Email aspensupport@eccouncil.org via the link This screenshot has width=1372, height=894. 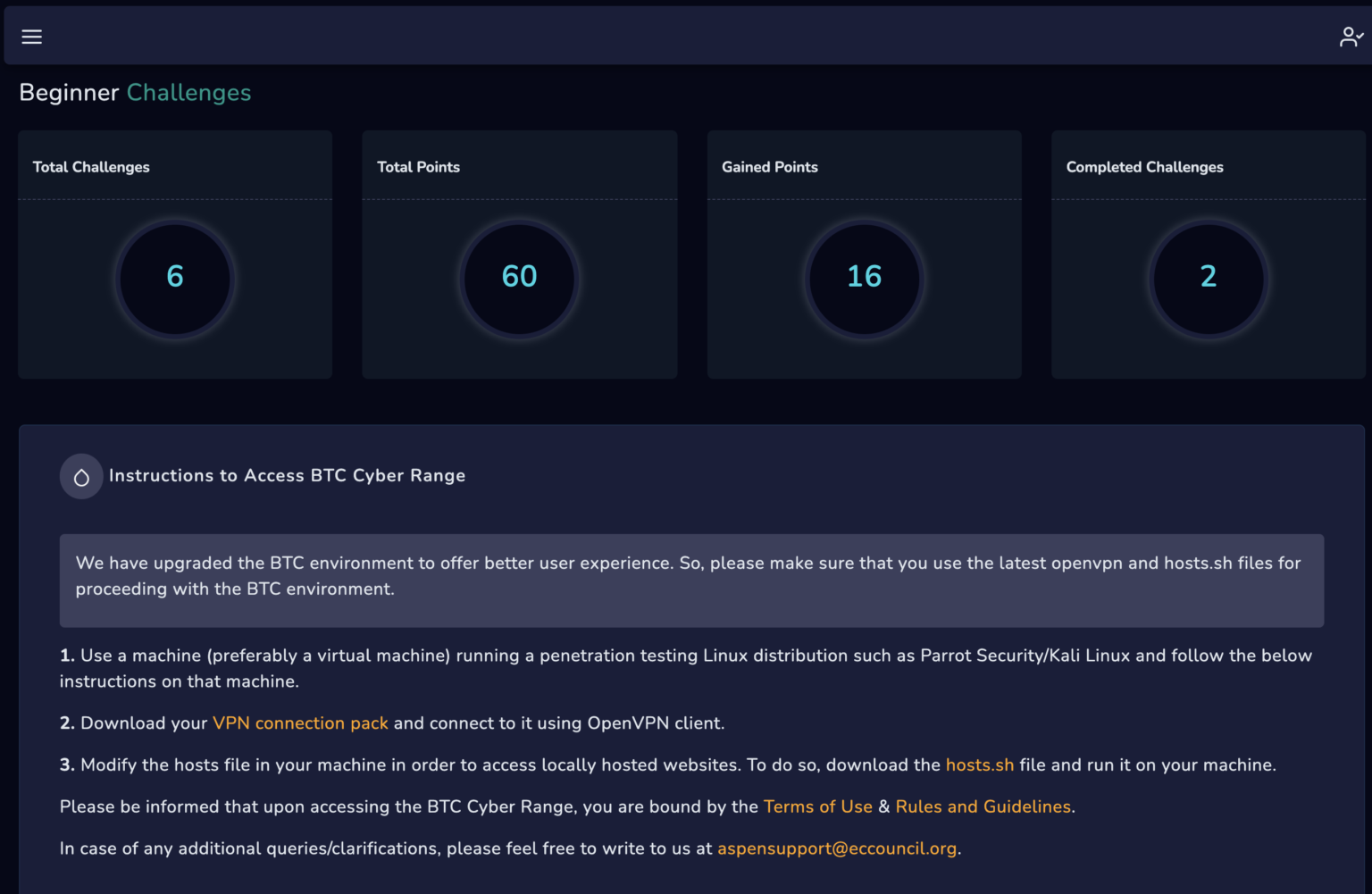[836, 849]
